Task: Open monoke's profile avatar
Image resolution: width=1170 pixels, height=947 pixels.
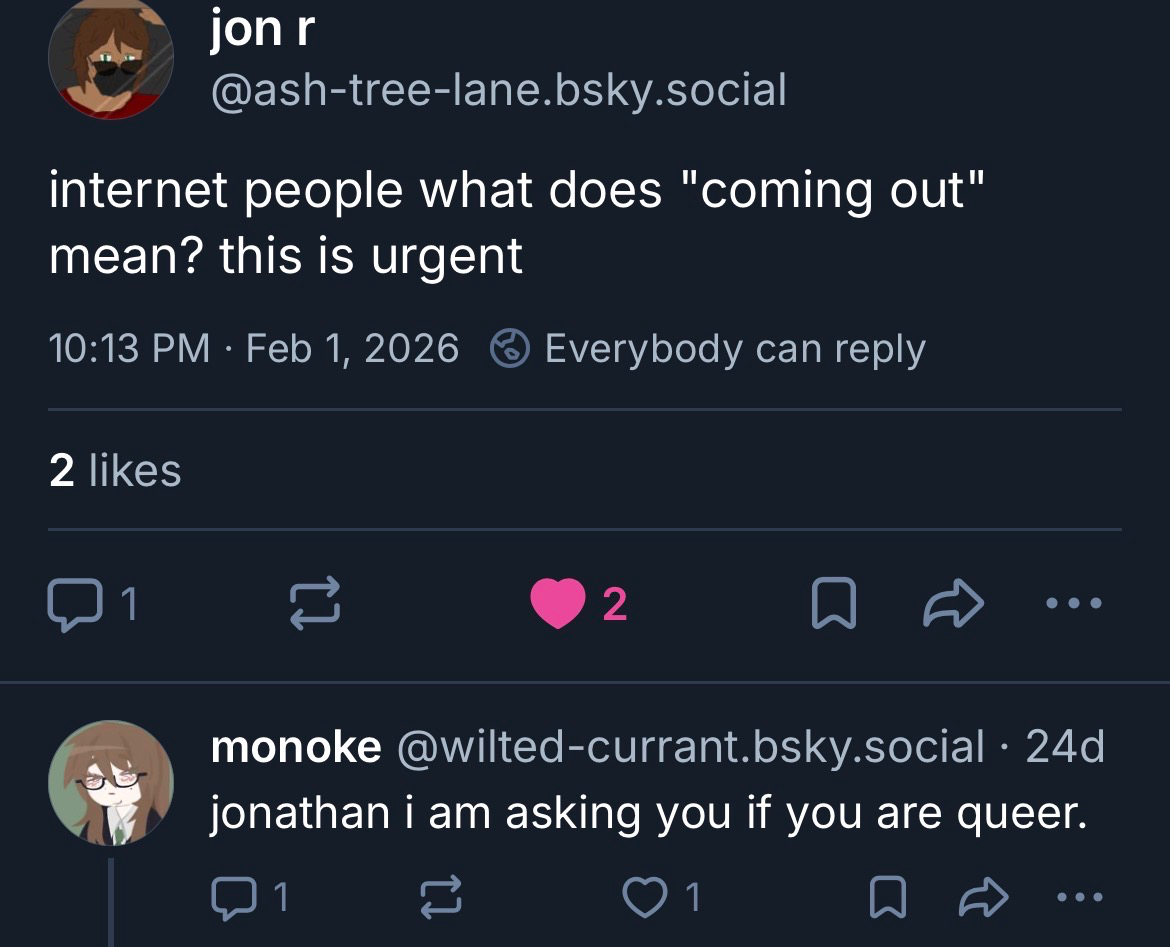Action: 110,782
